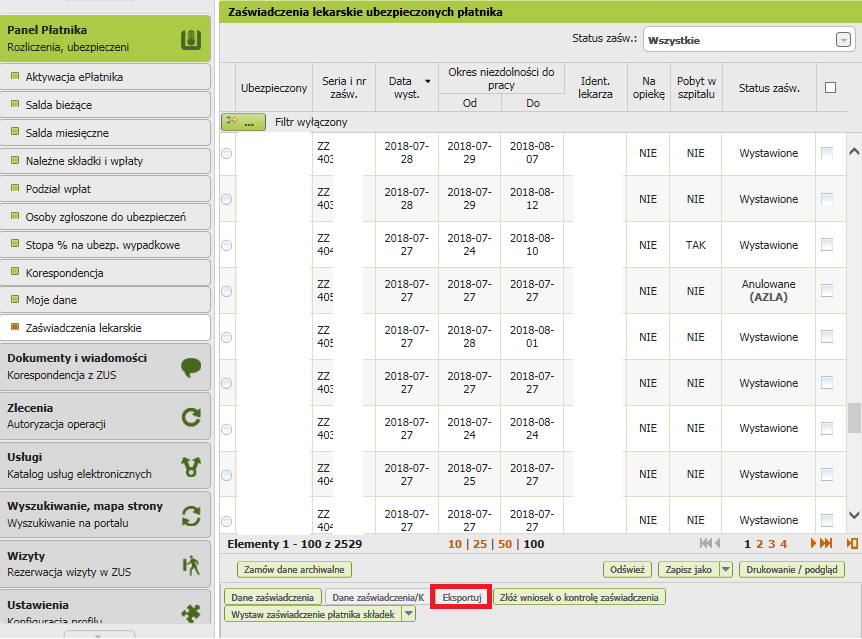The height and width of the screenshot is (639, 862).
Task: Click the table scroll down arrow
Action: tap(854, 515)
